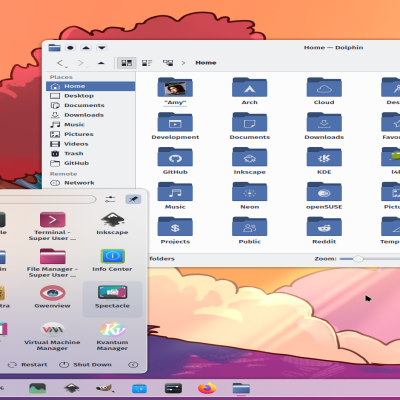Select GitHub in Places panel

90,163
